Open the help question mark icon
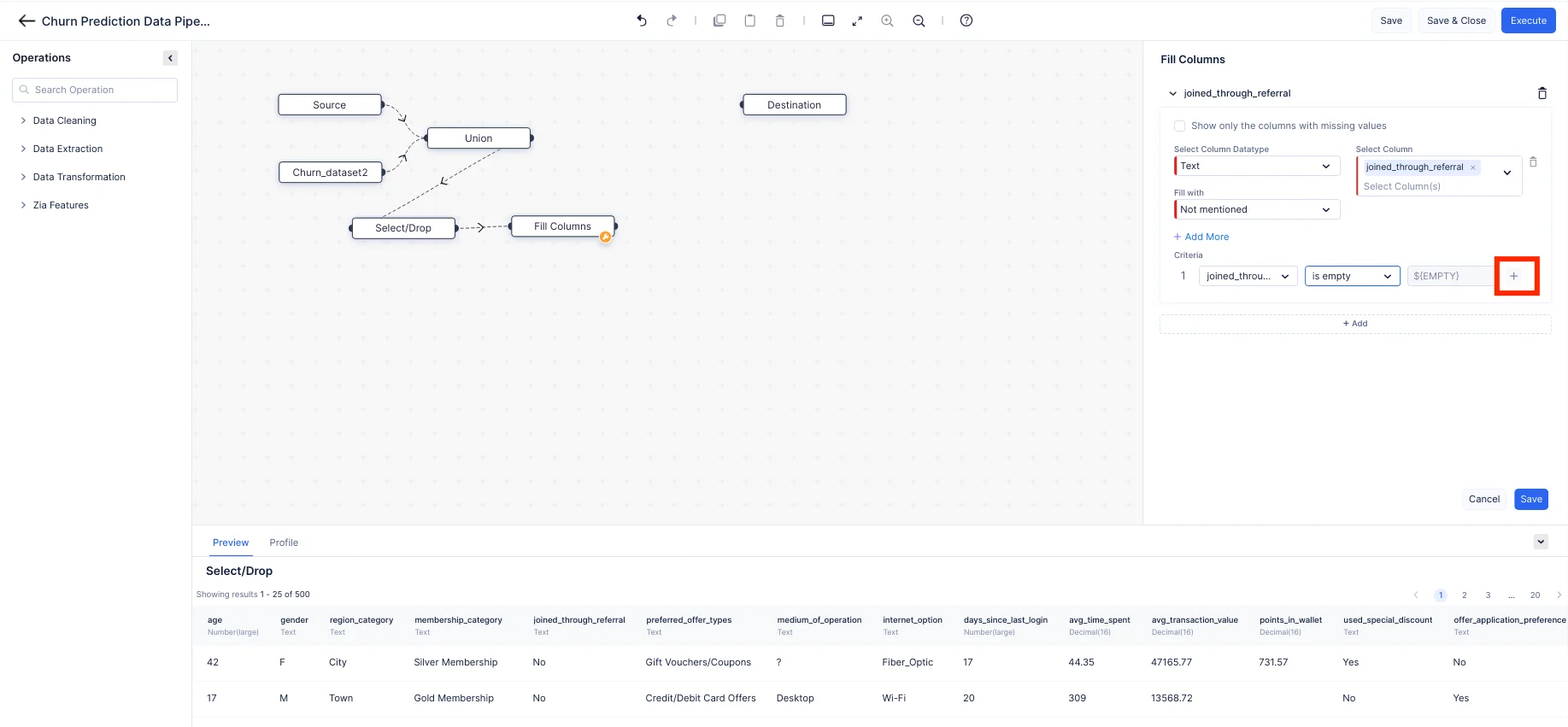The width and height of the screenshot is (1568, 727). coord(966,21)
